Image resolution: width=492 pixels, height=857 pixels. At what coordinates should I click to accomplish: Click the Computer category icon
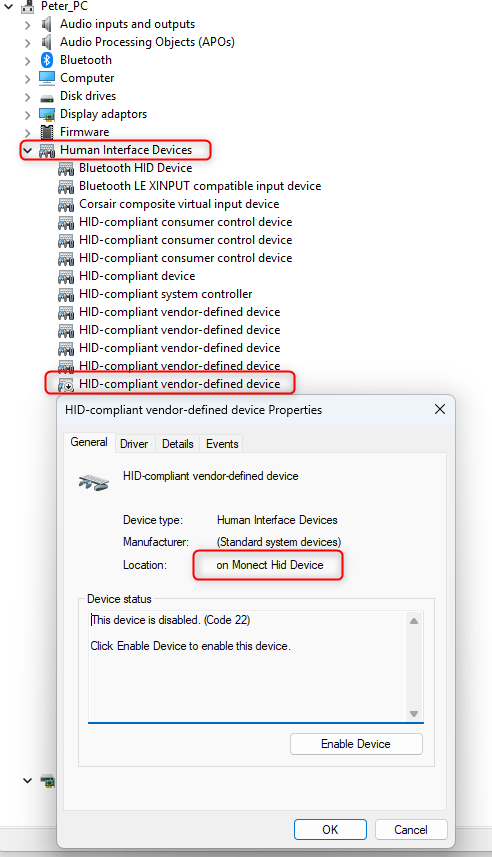click(x=47, y=78)
